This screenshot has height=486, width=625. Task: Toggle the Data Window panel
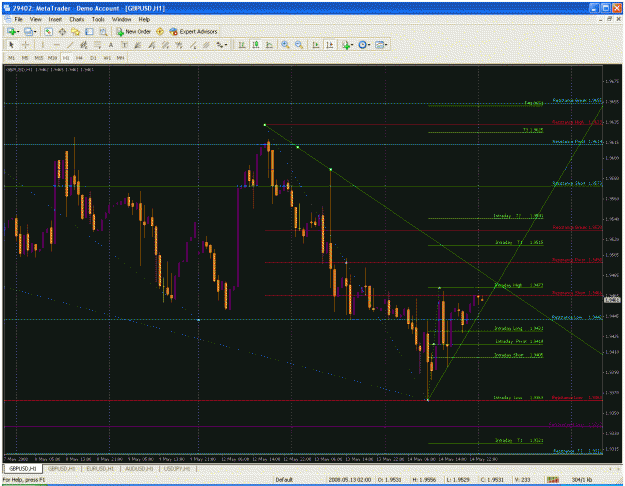pyautogui.click(x=62, y=31)
